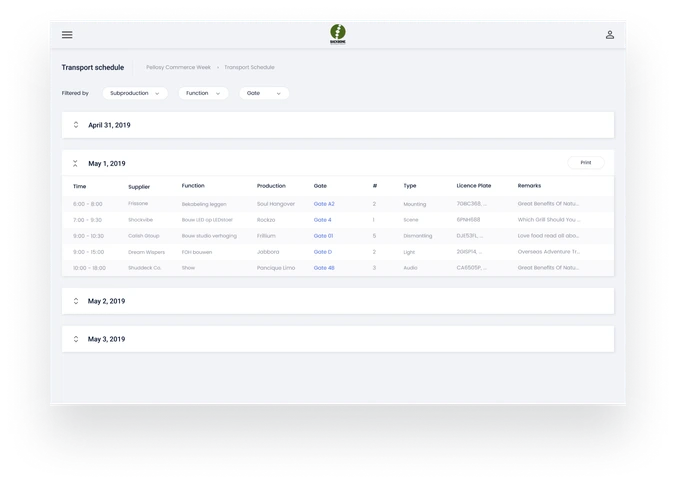Click the Transport schedule page title

tap(93, 67)
